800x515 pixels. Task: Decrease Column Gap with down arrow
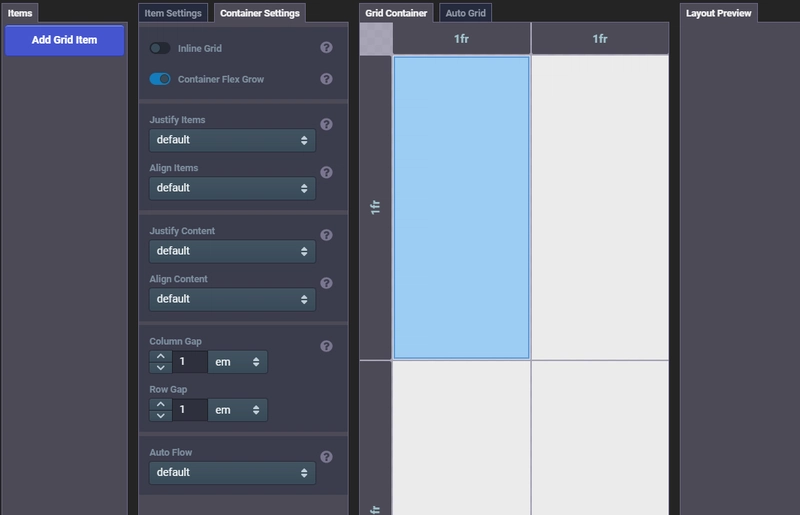161,367
